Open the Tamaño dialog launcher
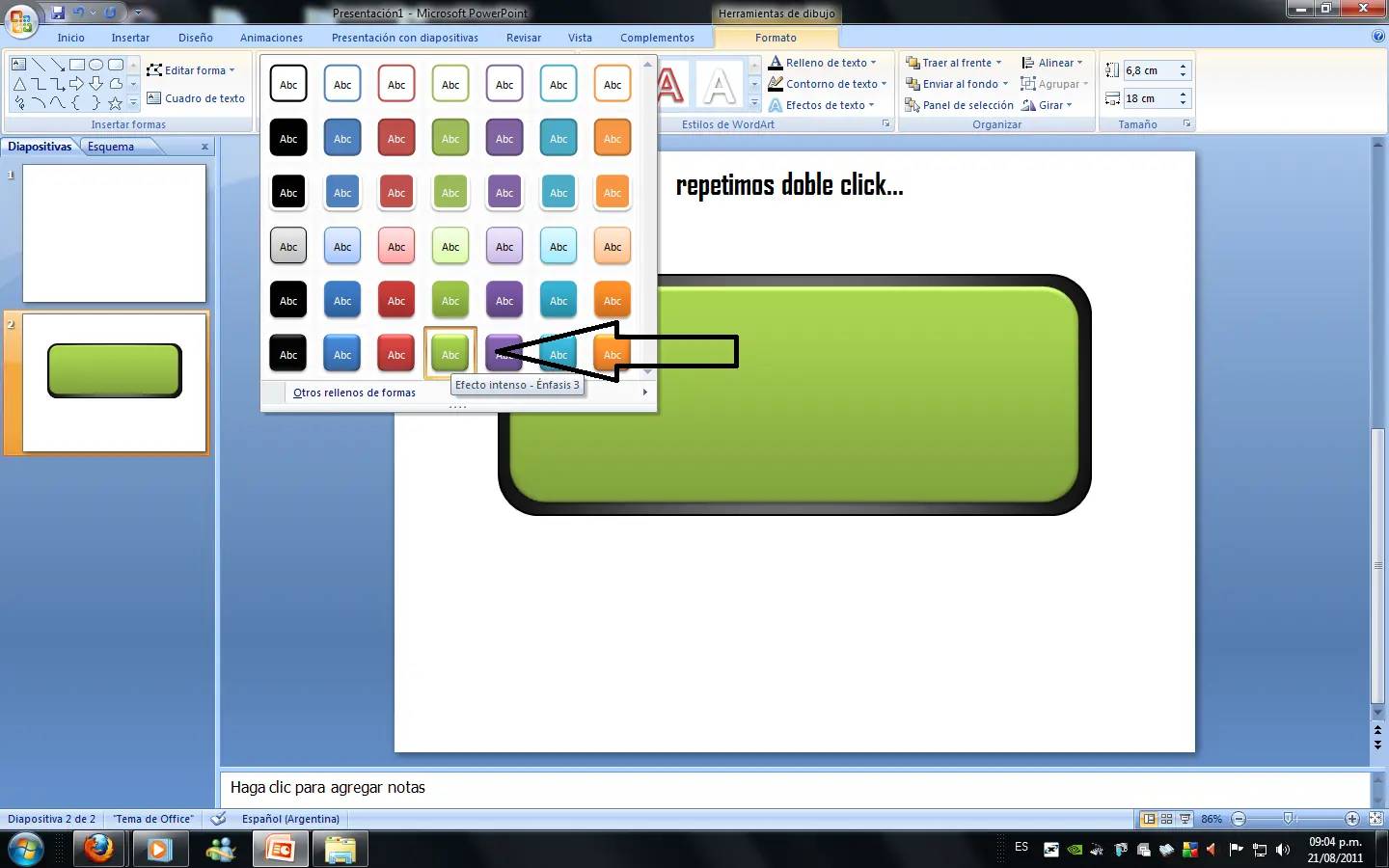Screen dimensions: 1389x868 pyautogui.click(x=1186, y=124)
